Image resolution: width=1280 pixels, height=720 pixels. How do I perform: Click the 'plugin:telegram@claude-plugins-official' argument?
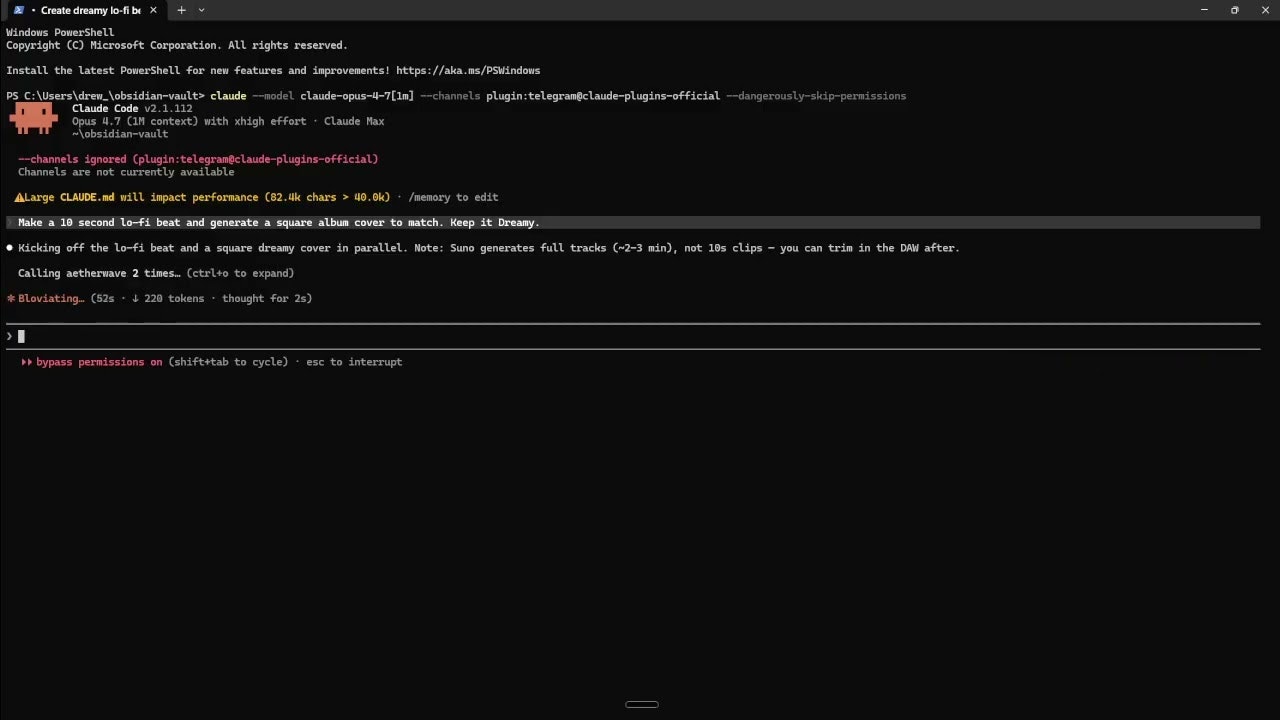(603, 96)
